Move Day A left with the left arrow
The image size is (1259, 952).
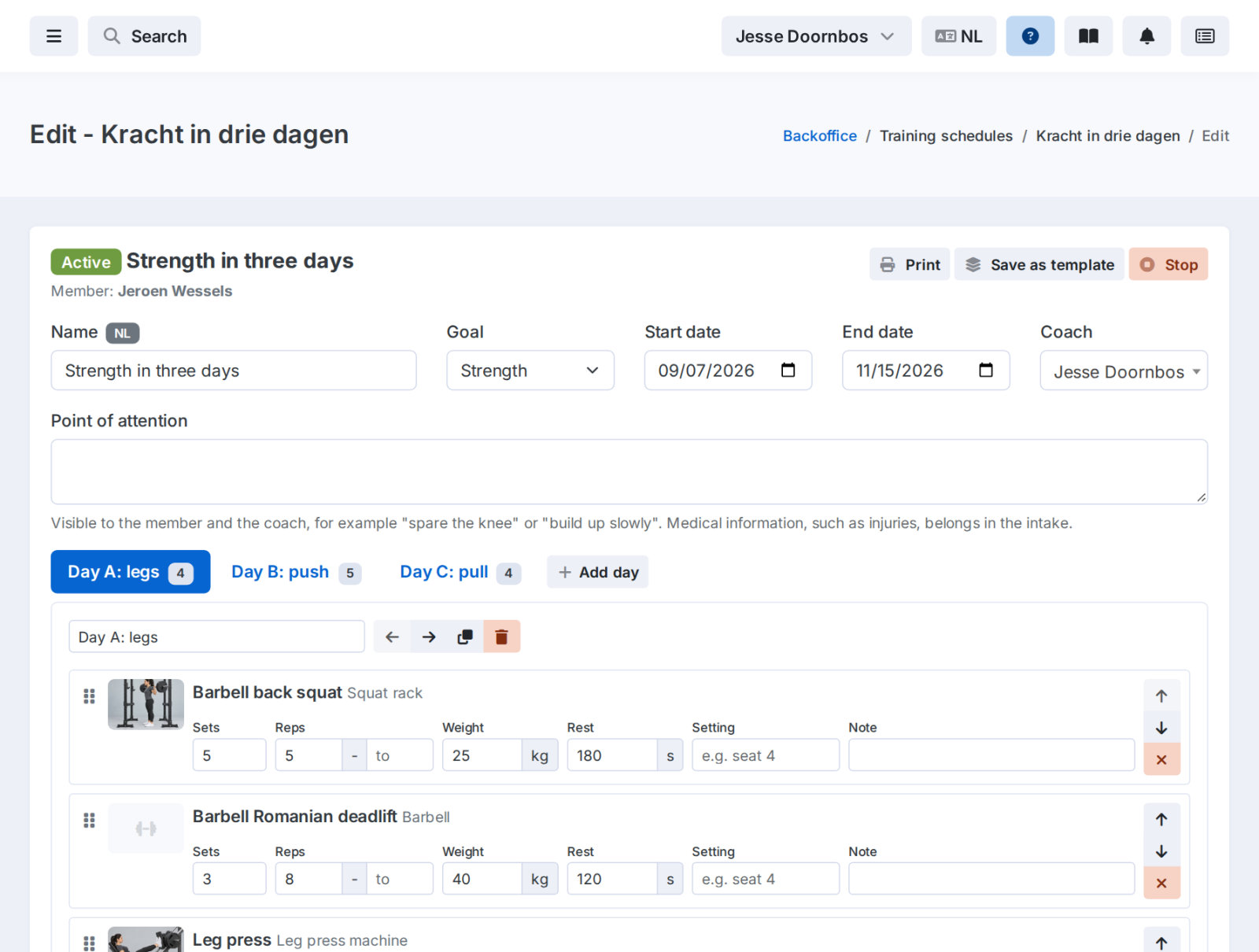392,637
